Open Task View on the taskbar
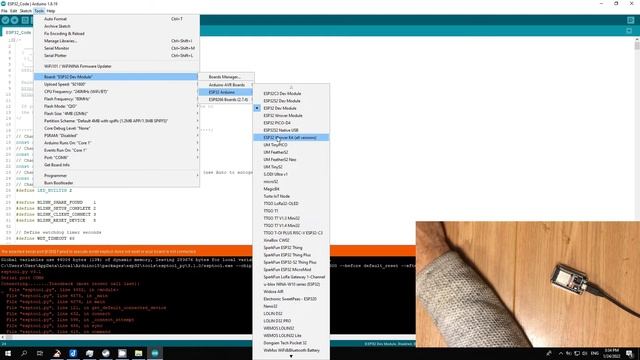 pyautogui.click(x=40, y=353)
